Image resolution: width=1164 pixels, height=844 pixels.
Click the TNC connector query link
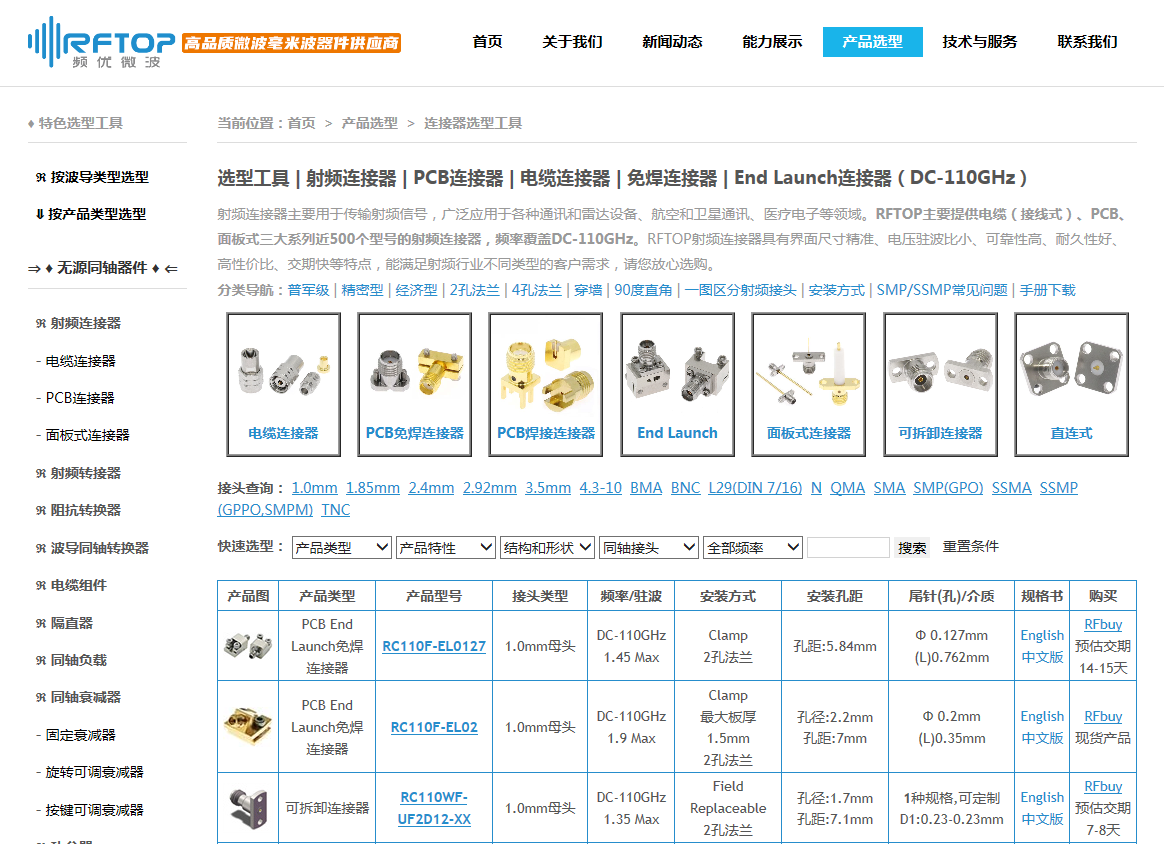pos(336,510)
